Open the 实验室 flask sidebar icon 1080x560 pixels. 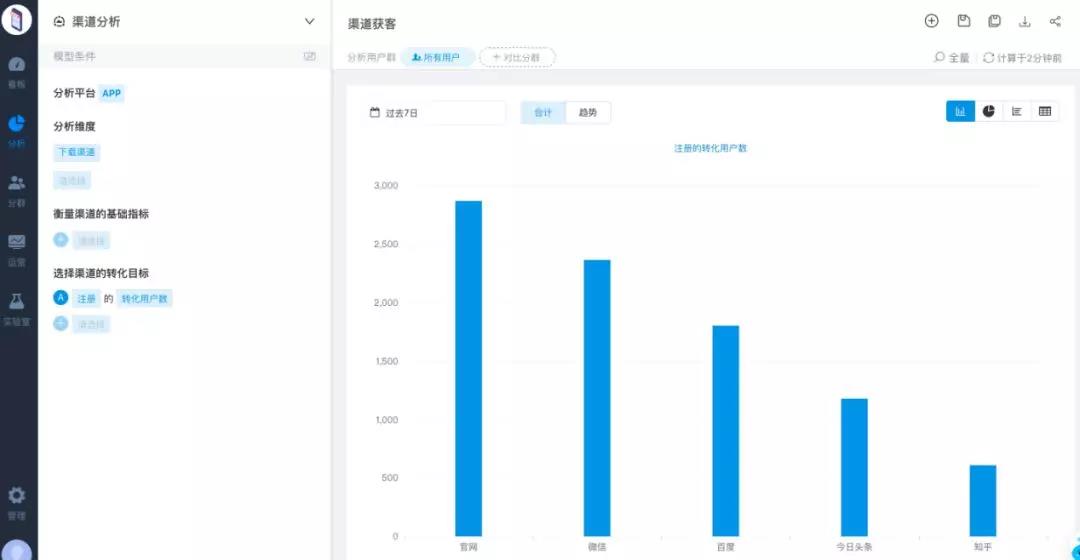pos(17,301)
